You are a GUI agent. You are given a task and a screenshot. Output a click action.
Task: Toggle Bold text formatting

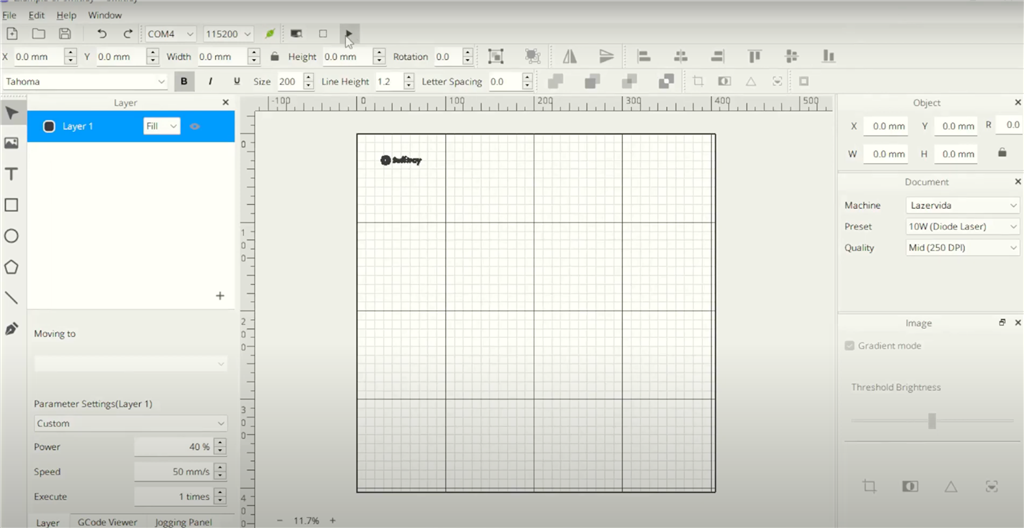tap(184, 82)
